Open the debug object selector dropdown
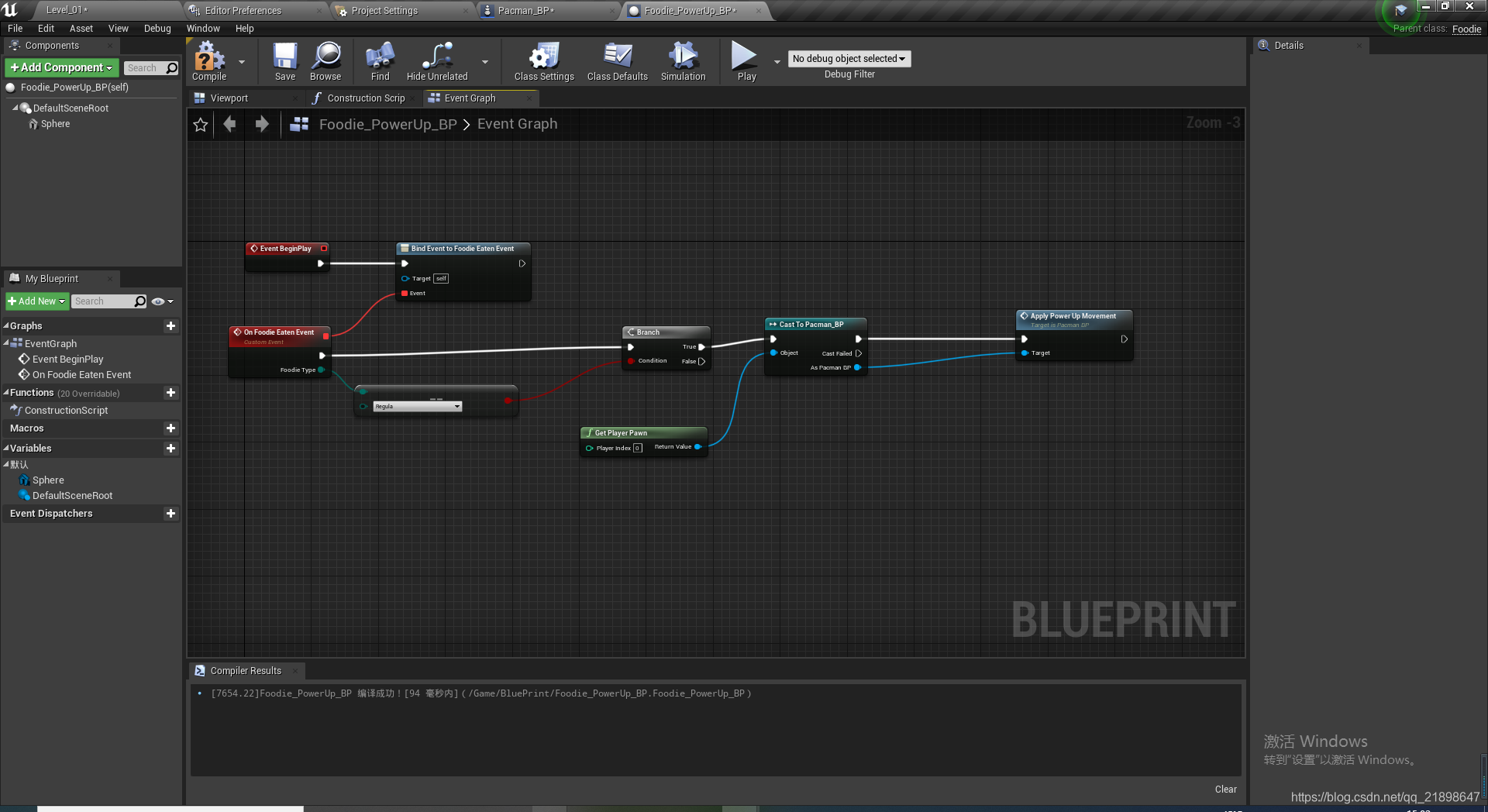Viewport: 1488px width, 812px height. coord(849,59)
